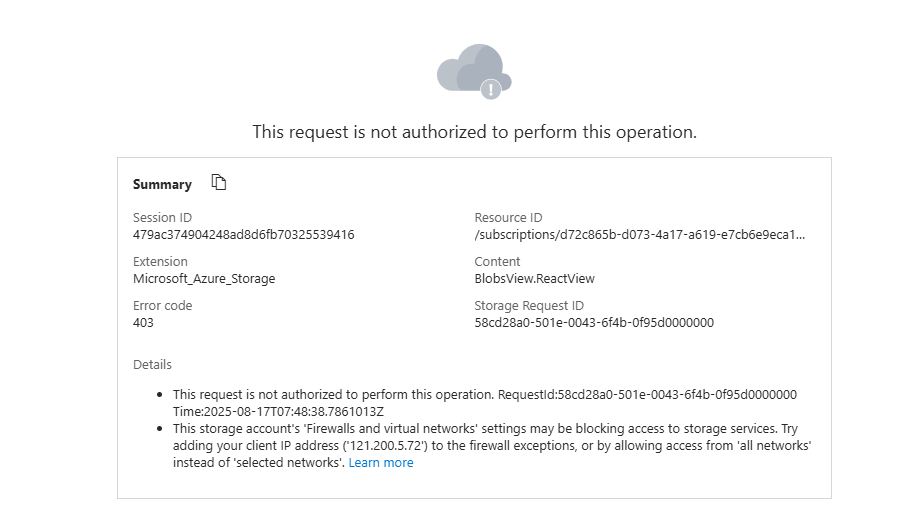The width and height of the screenshot is (922, 522).
Task: Click the 'not authorized' error heading
Action: click(474, 132)
